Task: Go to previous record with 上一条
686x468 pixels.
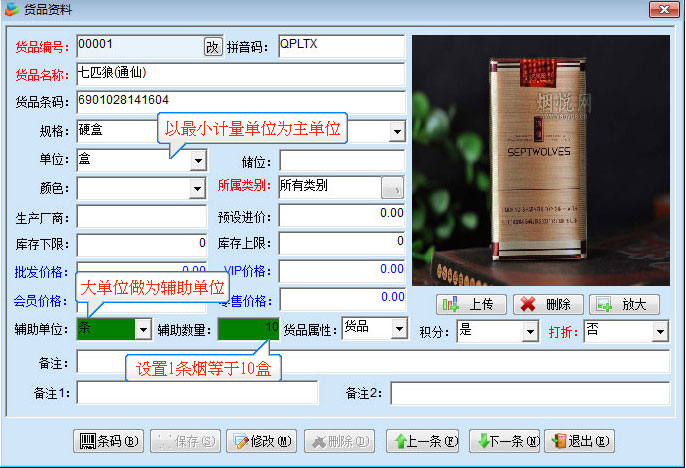Action: pos(424,441)
